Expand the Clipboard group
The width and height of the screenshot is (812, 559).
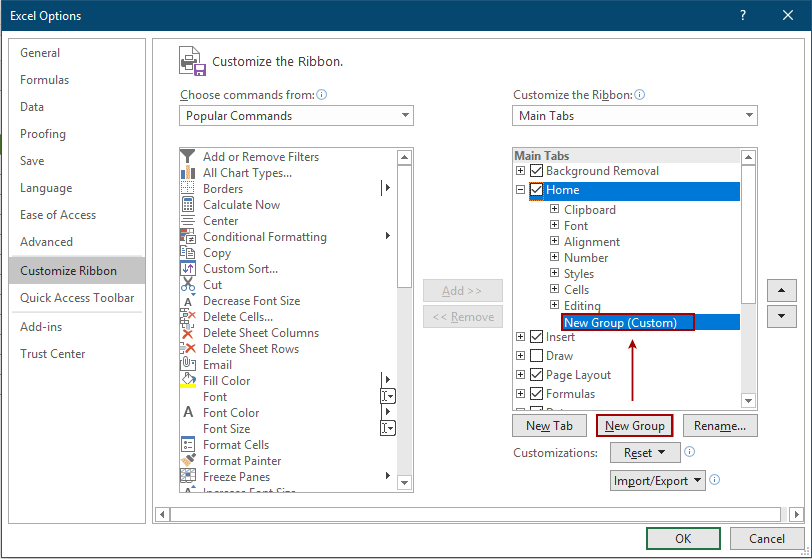pyautogui.click(x=554, y=209)
